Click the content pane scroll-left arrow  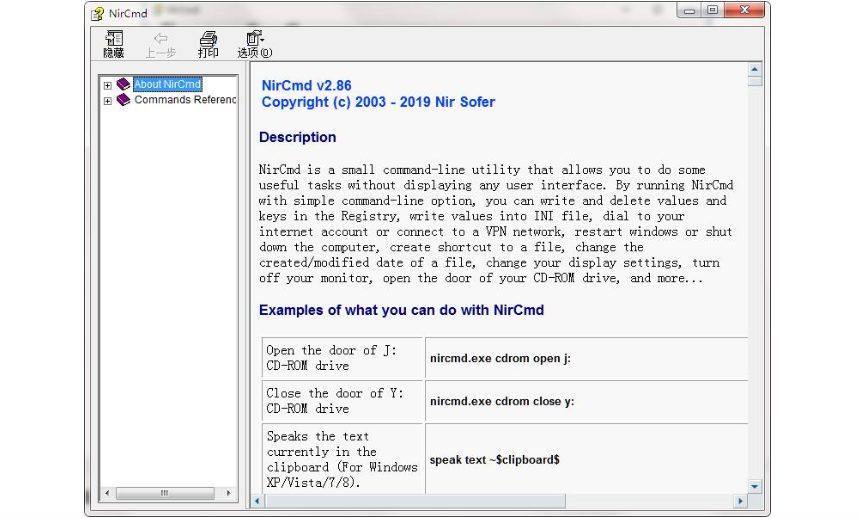(257, 500)
